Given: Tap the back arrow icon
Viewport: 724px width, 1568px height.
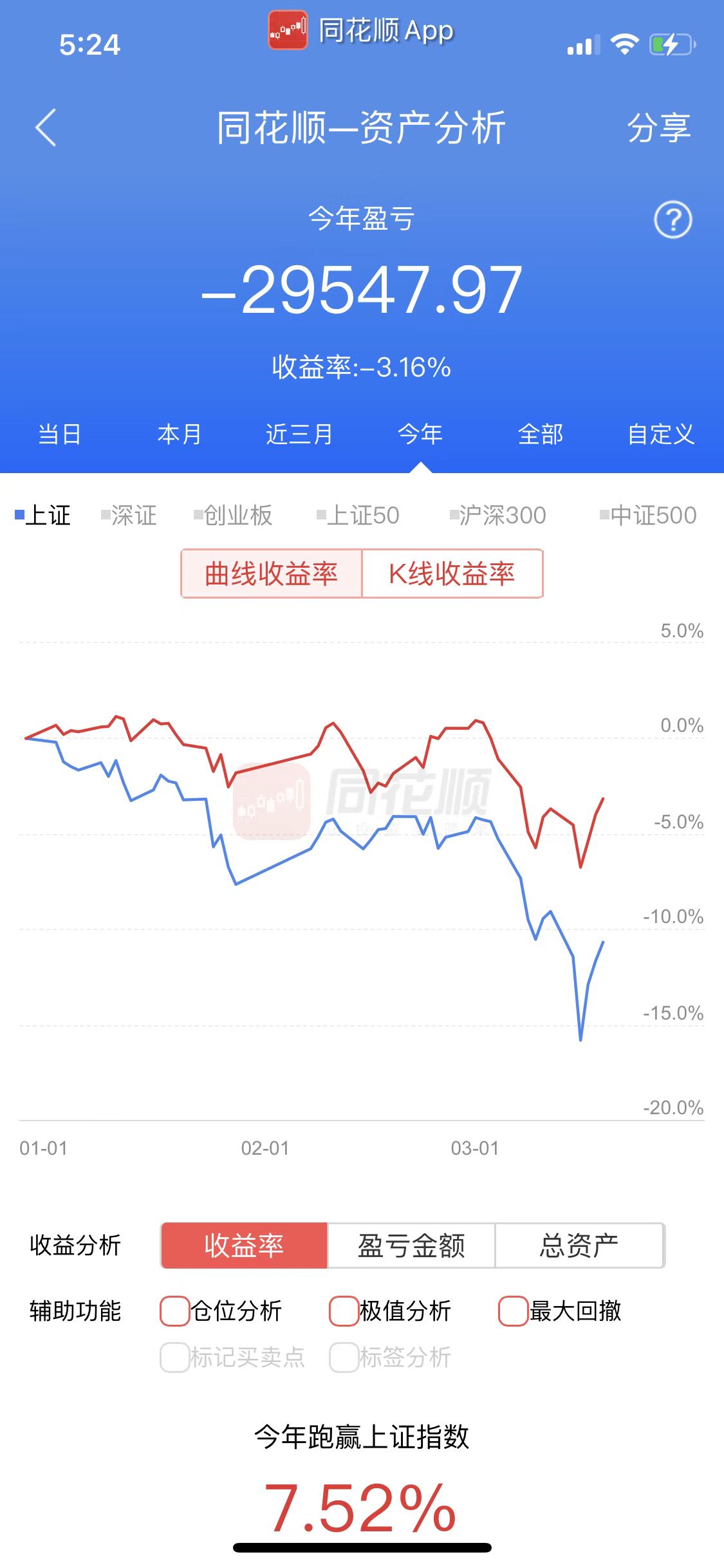Looking at the screenshot, I should tap(46, 127).
